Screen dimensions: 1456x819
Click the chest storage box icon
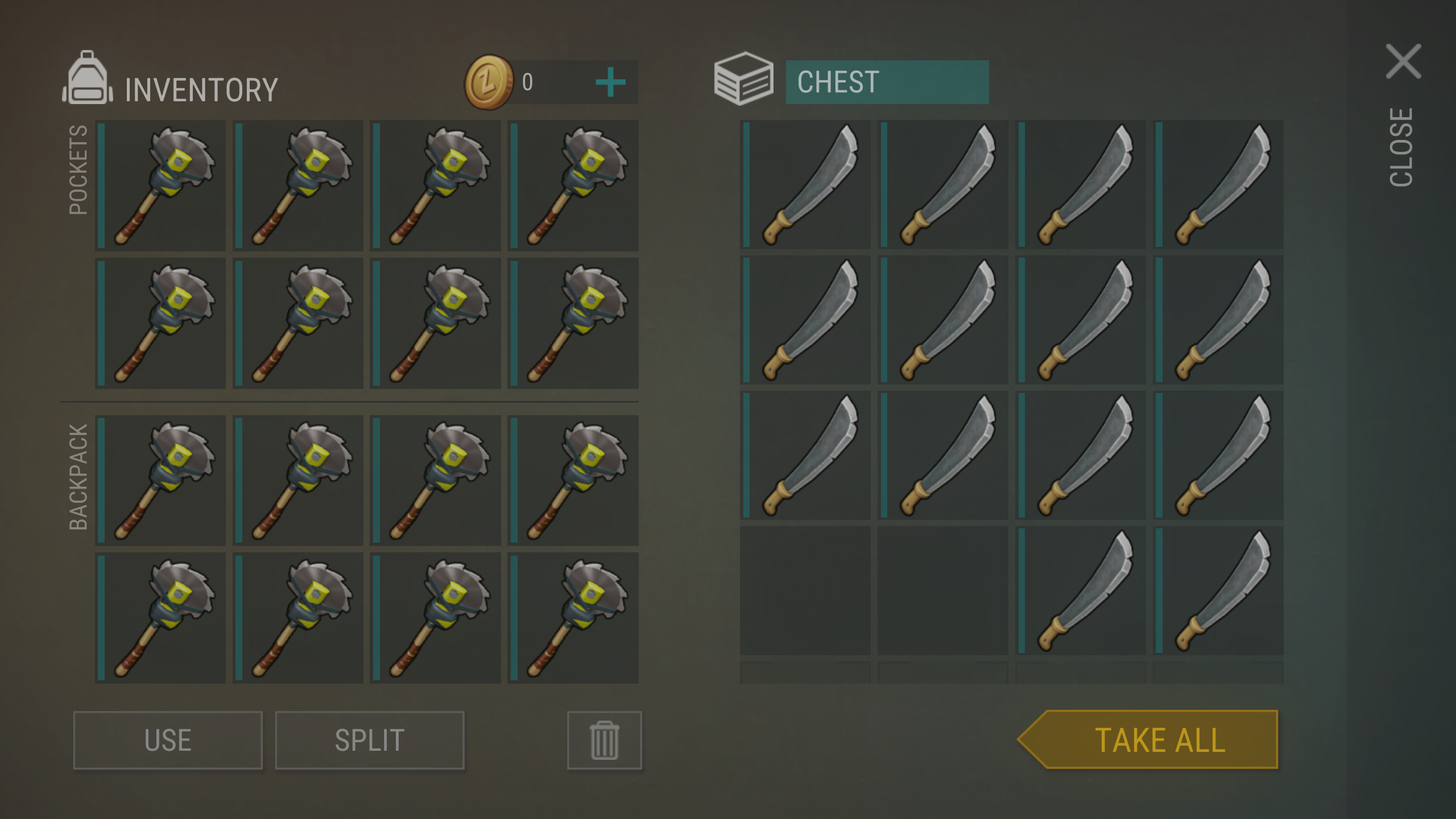point(743,78)
